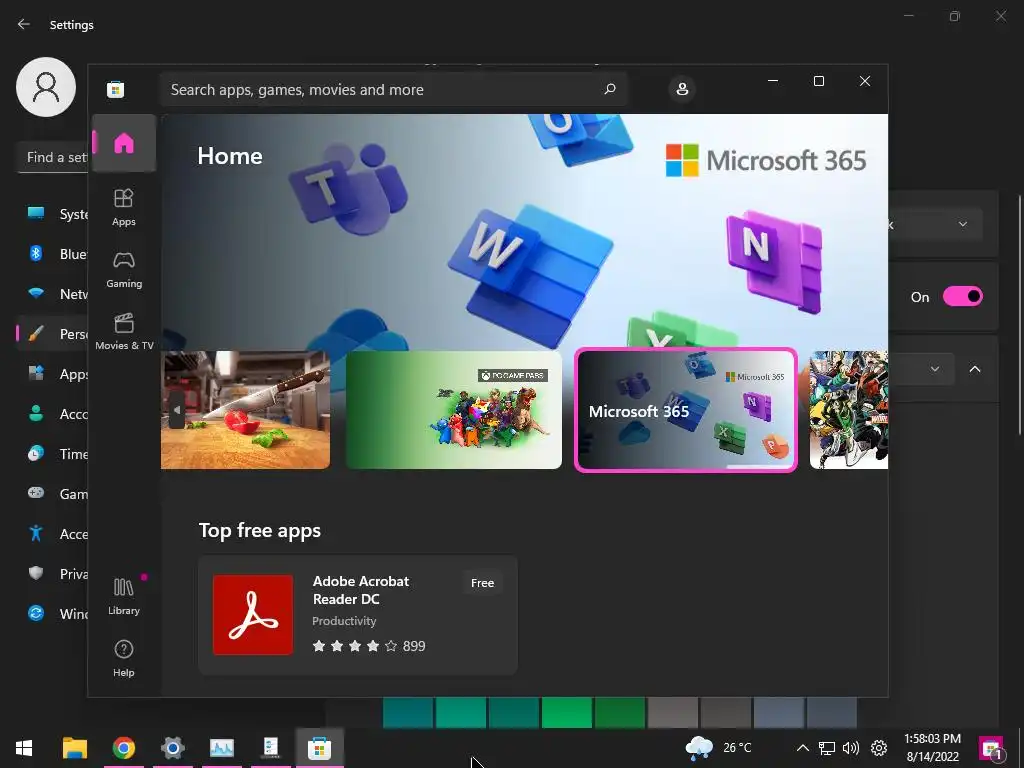Viewport: 1024px width, 768px height.
Task: Click the Top free apps heading
Action: tap(260, 530)
